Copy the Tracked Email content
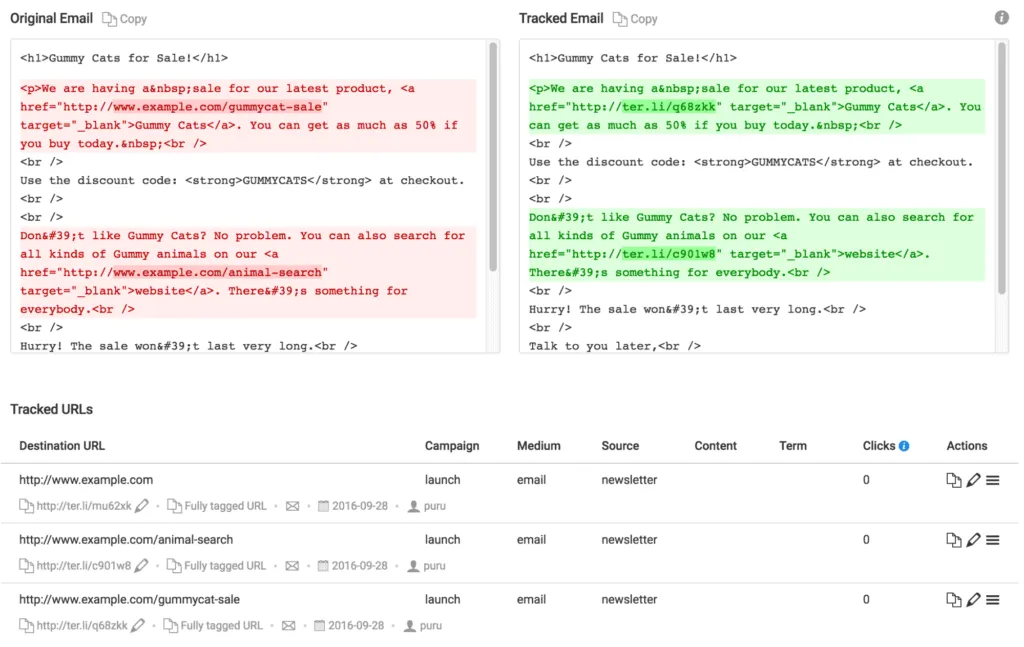The image size is (1024, 647). coord(635,19)
